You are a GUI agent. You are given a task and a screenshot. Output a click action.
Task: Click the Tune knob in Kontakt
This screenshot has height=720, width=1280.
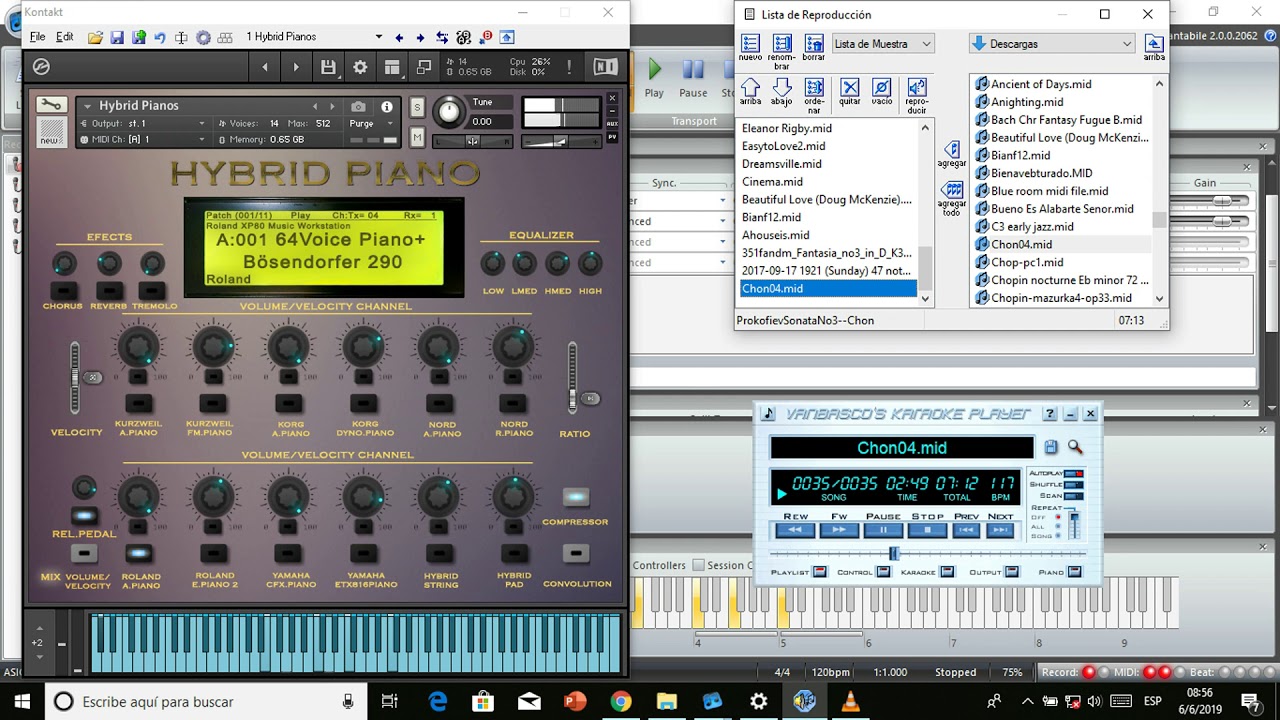click(x=450, y=110)
